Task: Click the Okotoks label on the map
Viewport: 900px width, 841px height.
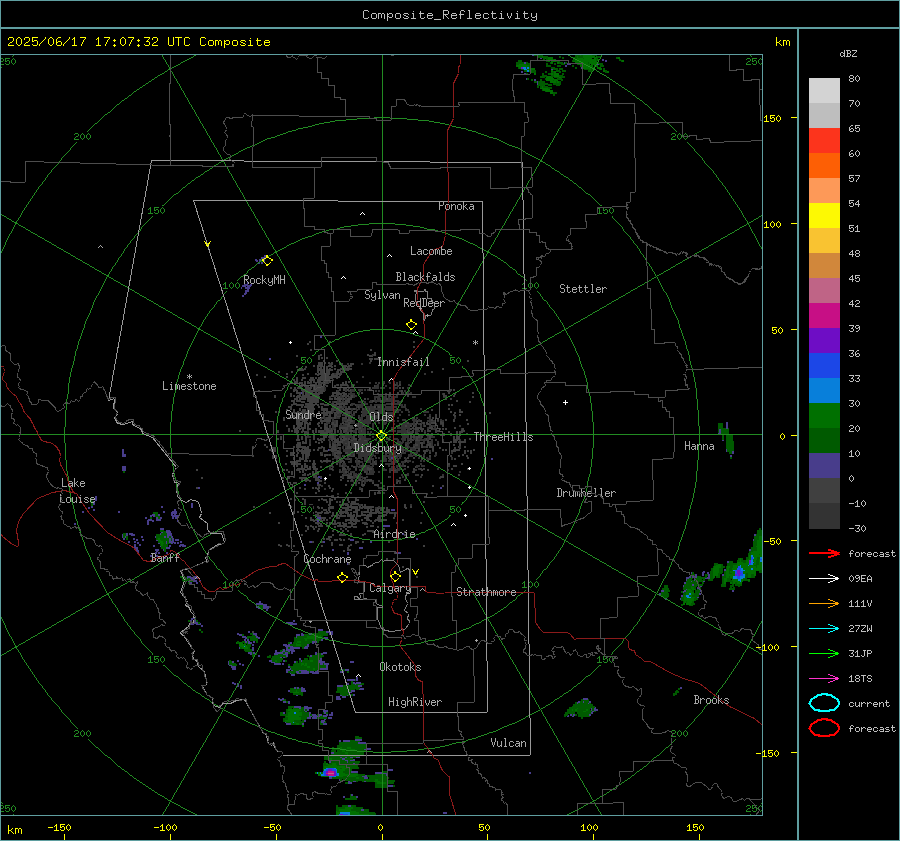Action: (400, 667)
